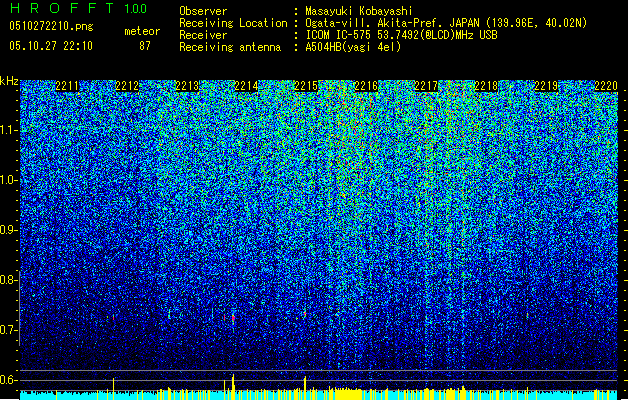Click time marker 2212
Screen dimensions: 629x400
click(127, 86)
